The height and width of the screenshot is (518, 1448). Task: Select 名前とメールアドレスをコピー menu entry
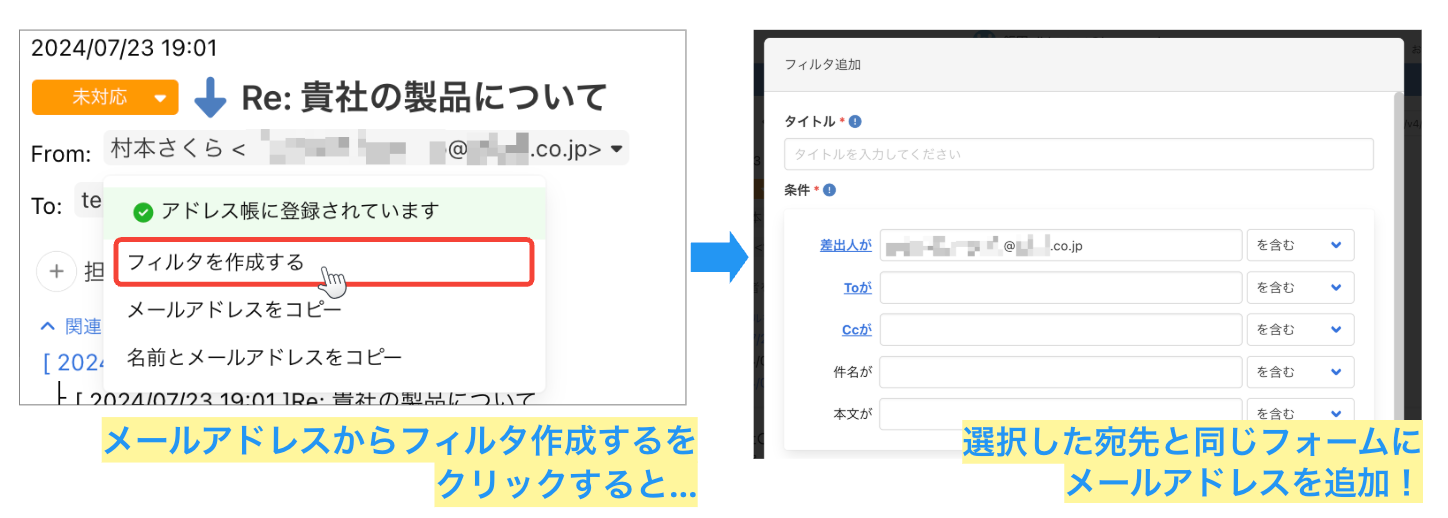pos(264,356)
